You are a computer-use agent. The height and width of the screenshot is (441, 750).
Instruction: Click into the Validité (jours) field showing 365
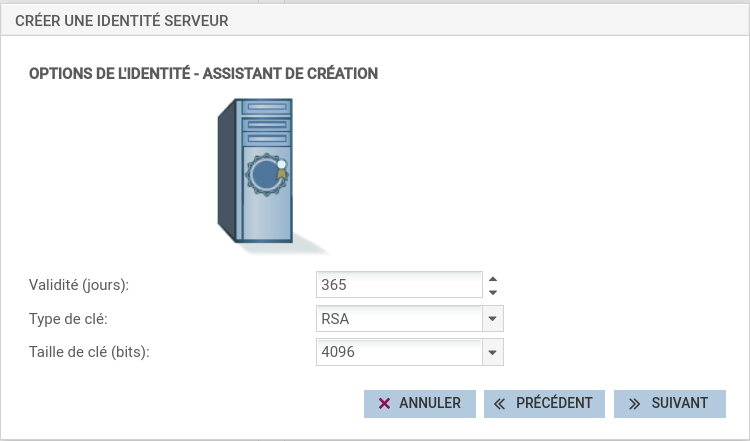(x=398, y=285)
